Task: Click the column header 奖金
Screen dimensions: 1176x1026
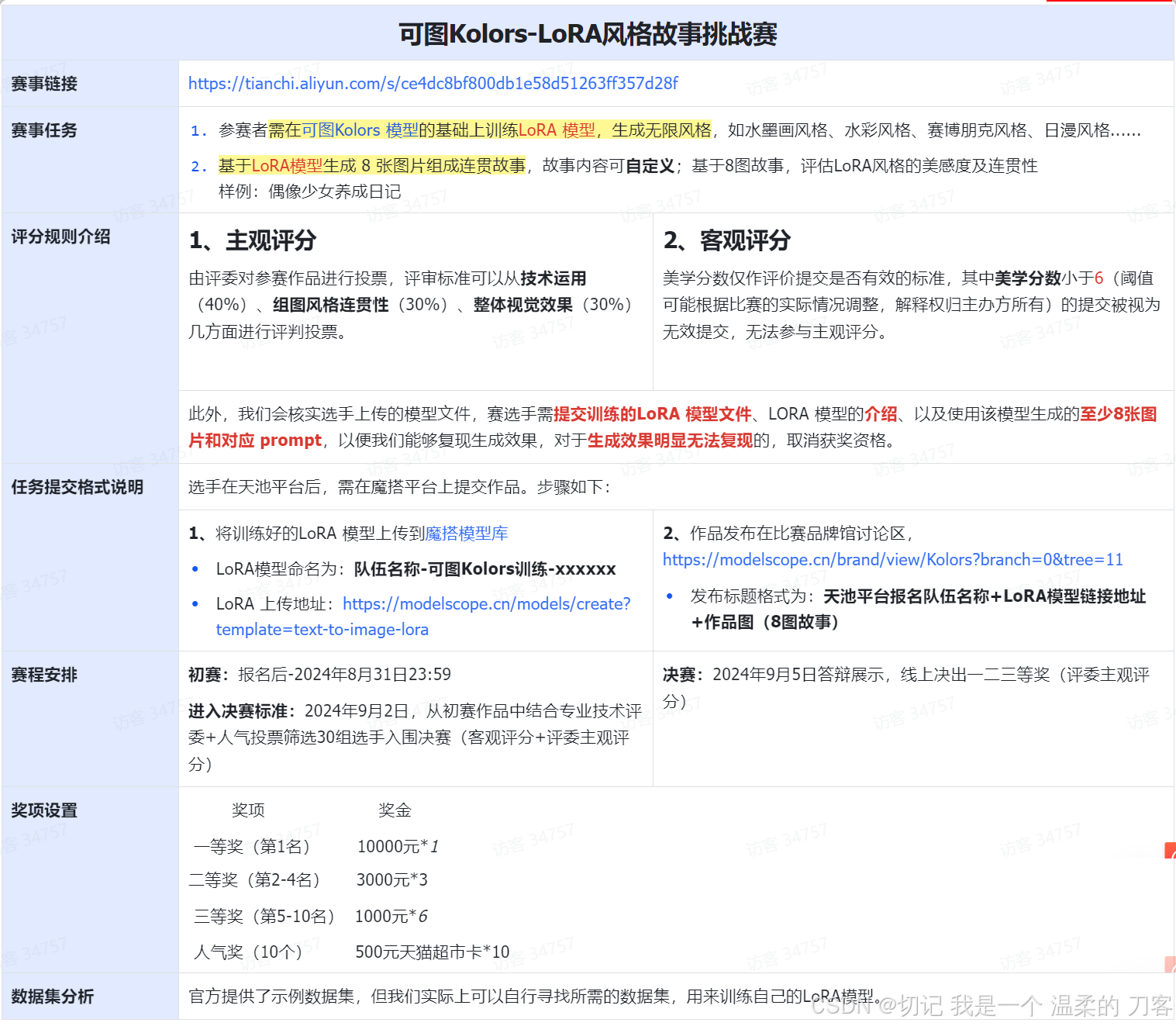Action: pos(395,810)
